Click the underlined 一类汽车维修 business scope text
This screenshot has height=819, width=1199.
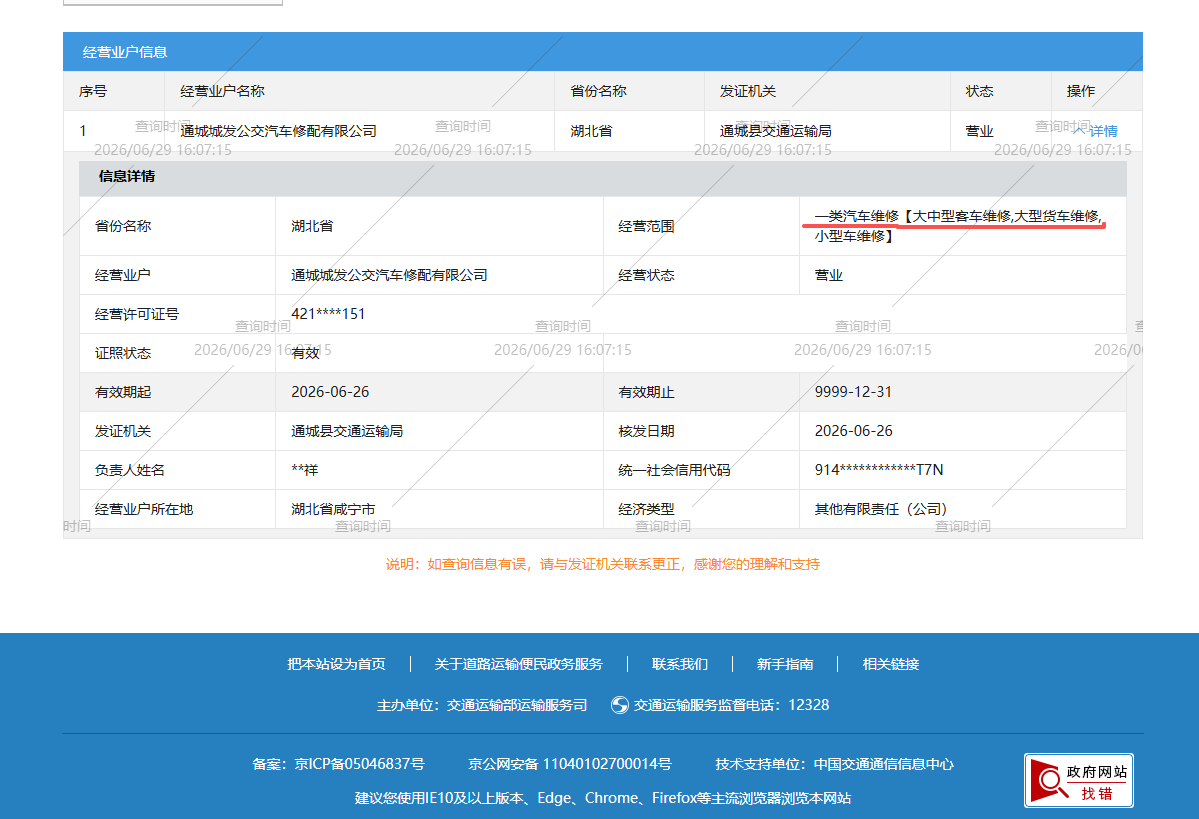pos(856,216)
